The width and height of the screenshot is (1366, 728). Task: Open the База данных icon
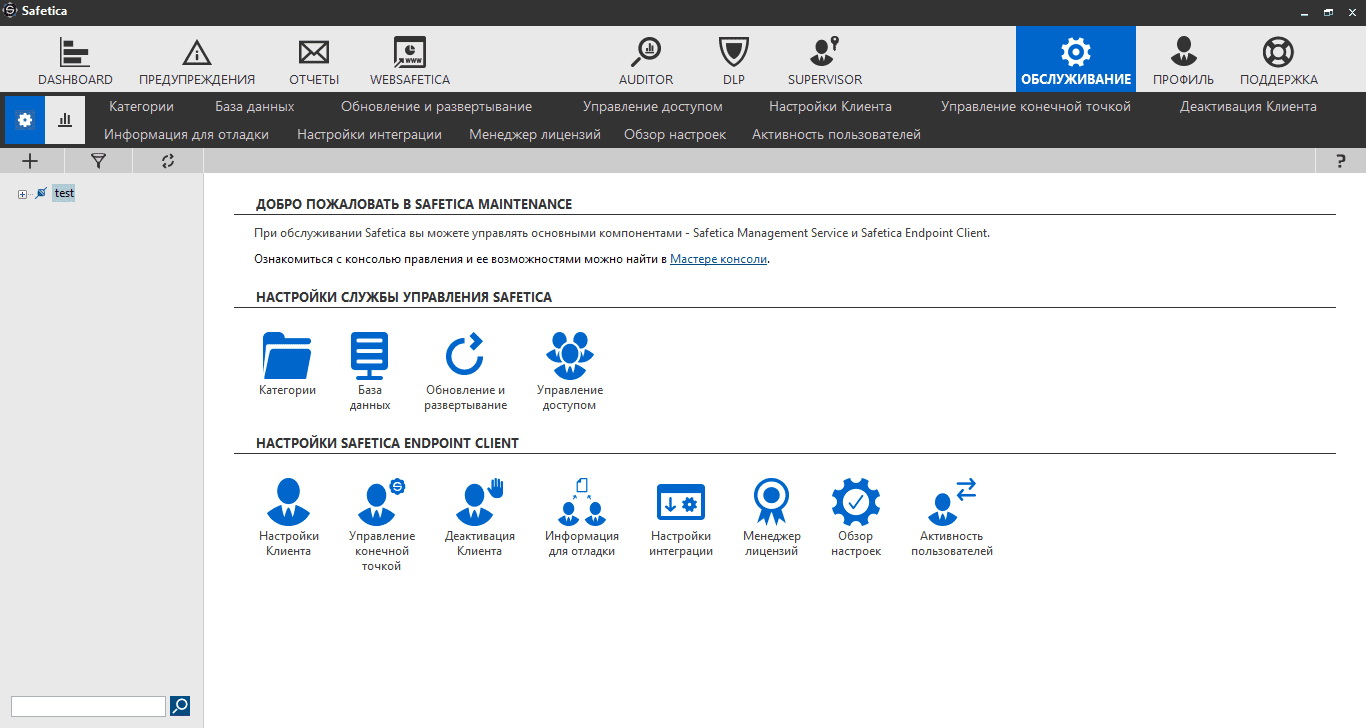pyautogui.click(x=370, y=356)
